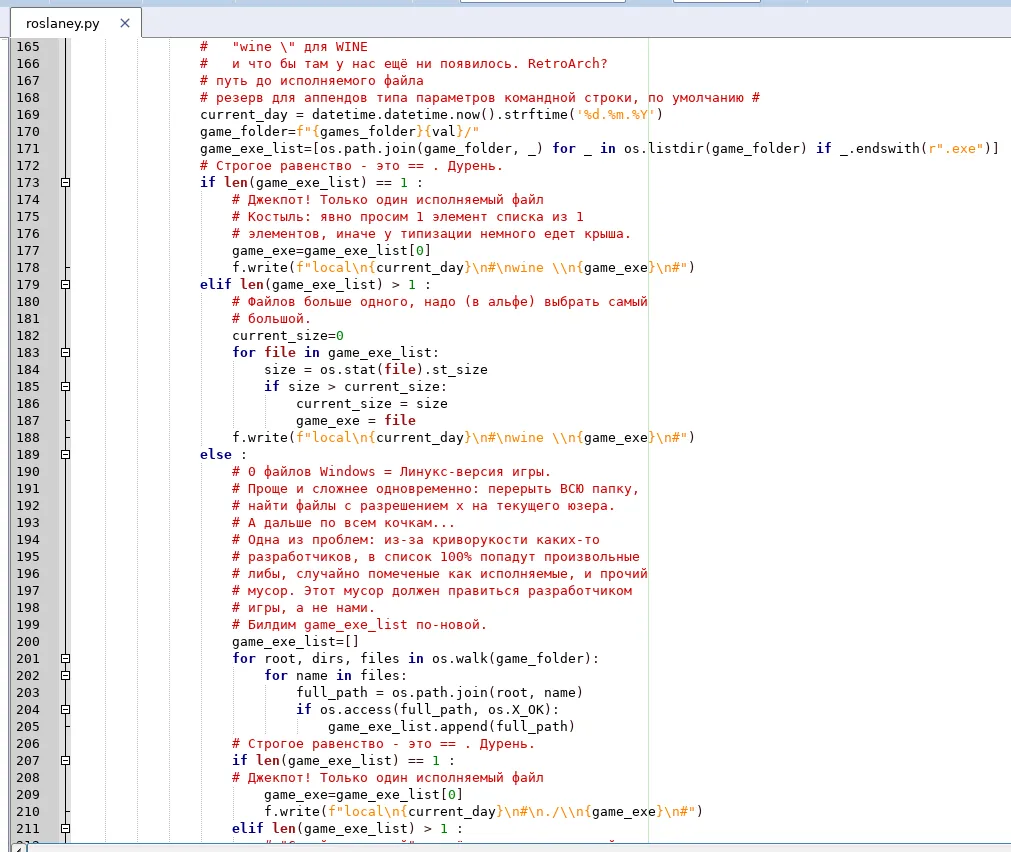Image resolution: width=1011 pixels, height=852 pixels.
Task: Collapse the elif fold at line 211
Action: click(65, 828)
